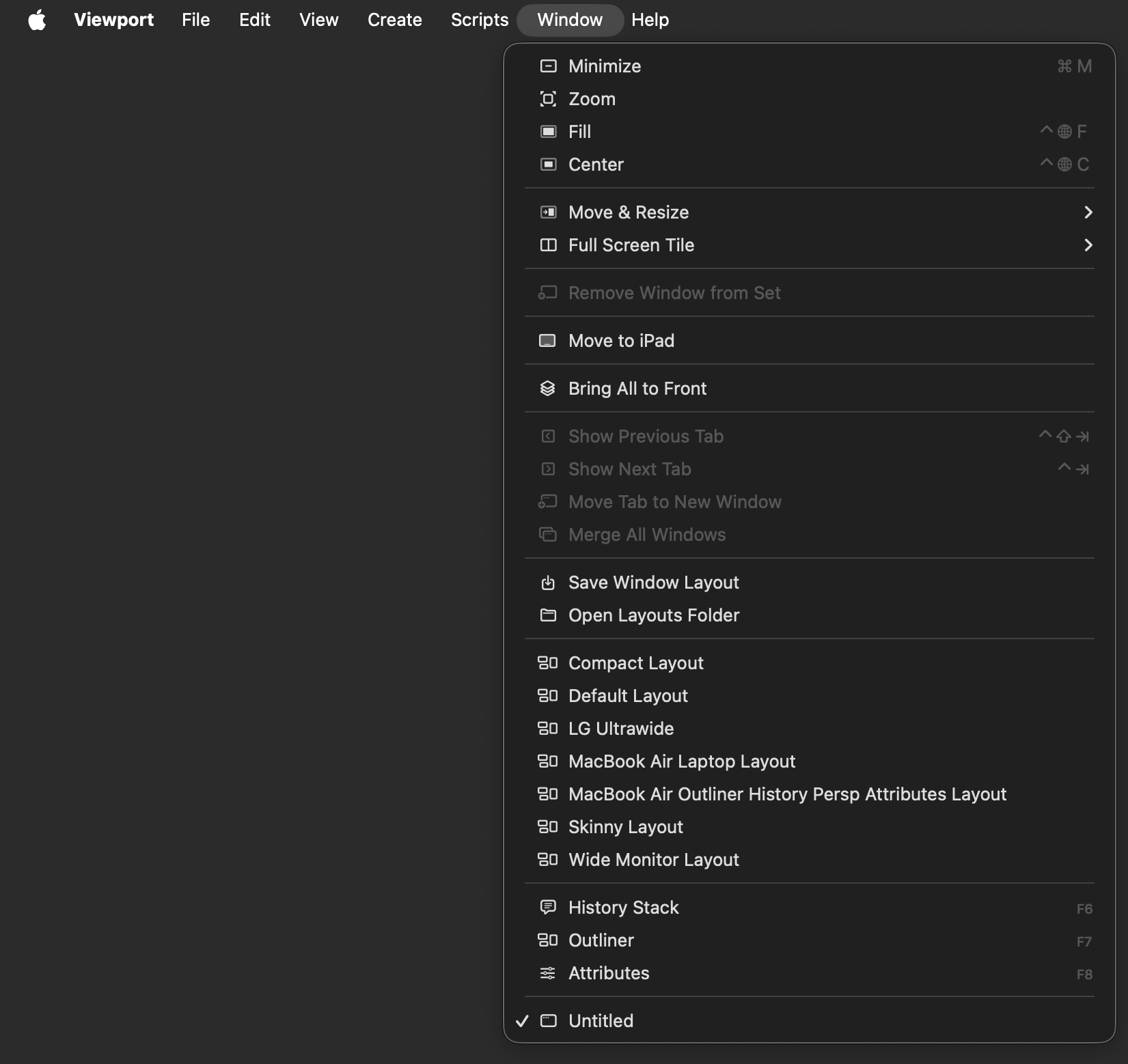The height and width of the screenshot is (1064, 1128).
Task: Click the F6 shortcut beside History Stack
Action: 1084,909
